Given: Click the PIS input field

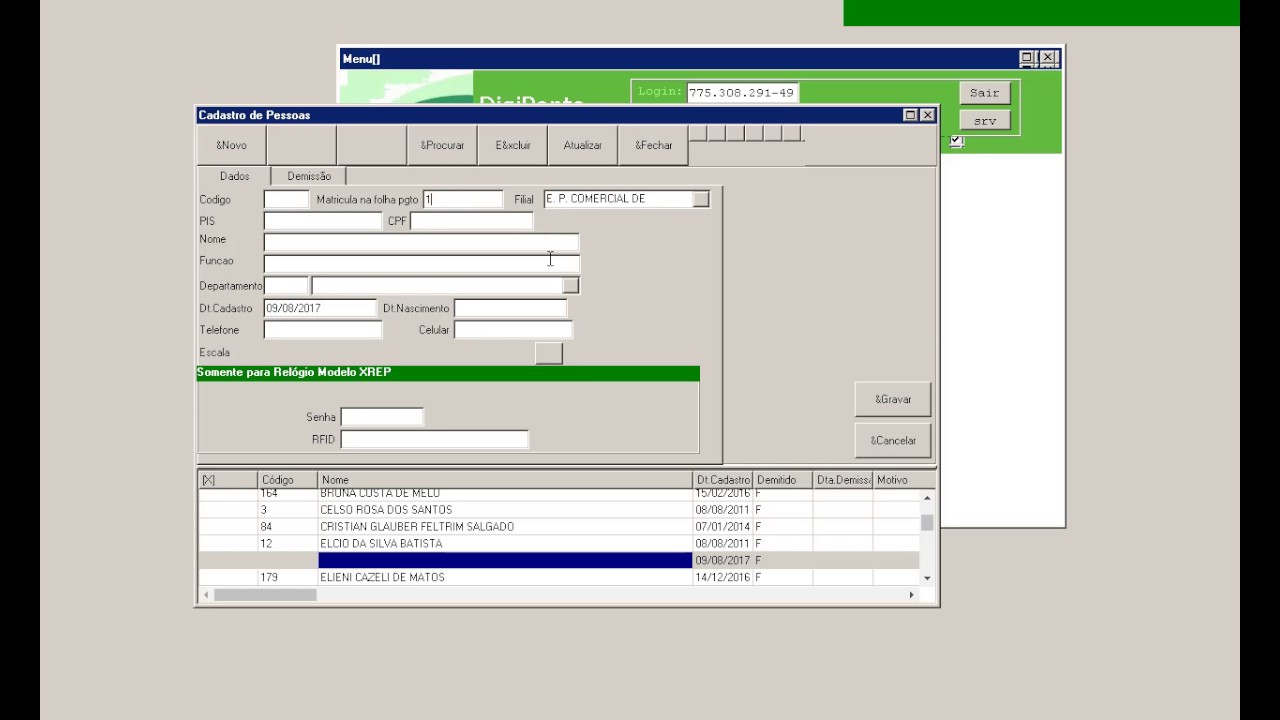Looking at the screenshot, I should (323, 221).
